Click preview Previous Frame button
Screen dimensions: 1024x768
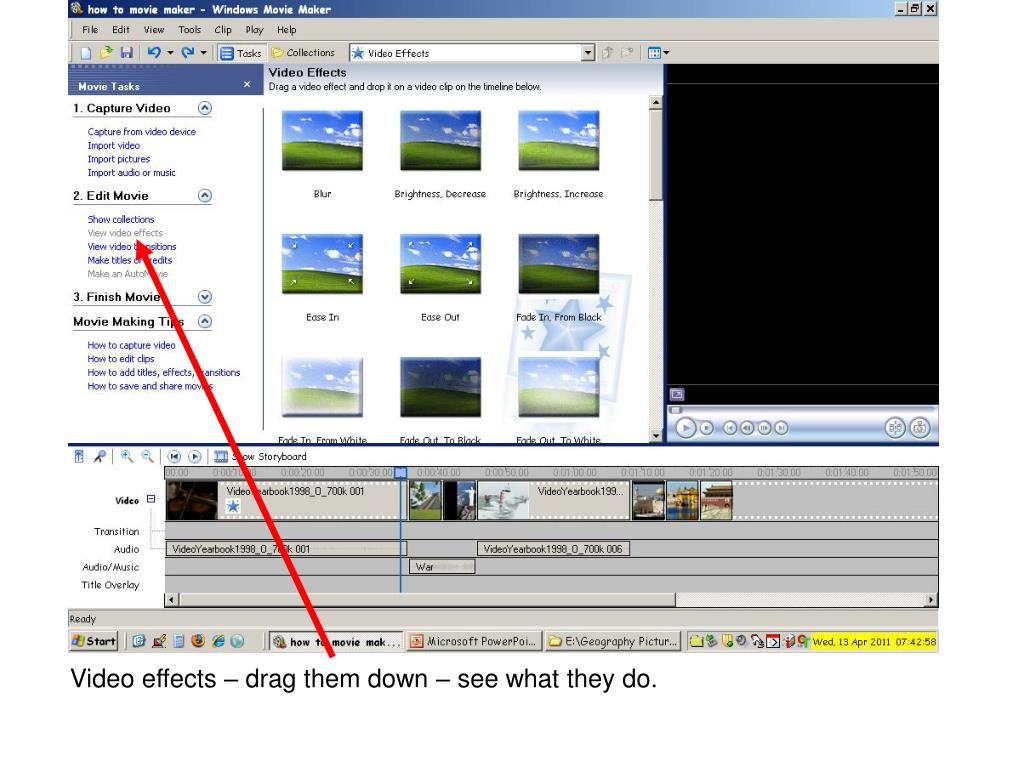pos(747,428)
